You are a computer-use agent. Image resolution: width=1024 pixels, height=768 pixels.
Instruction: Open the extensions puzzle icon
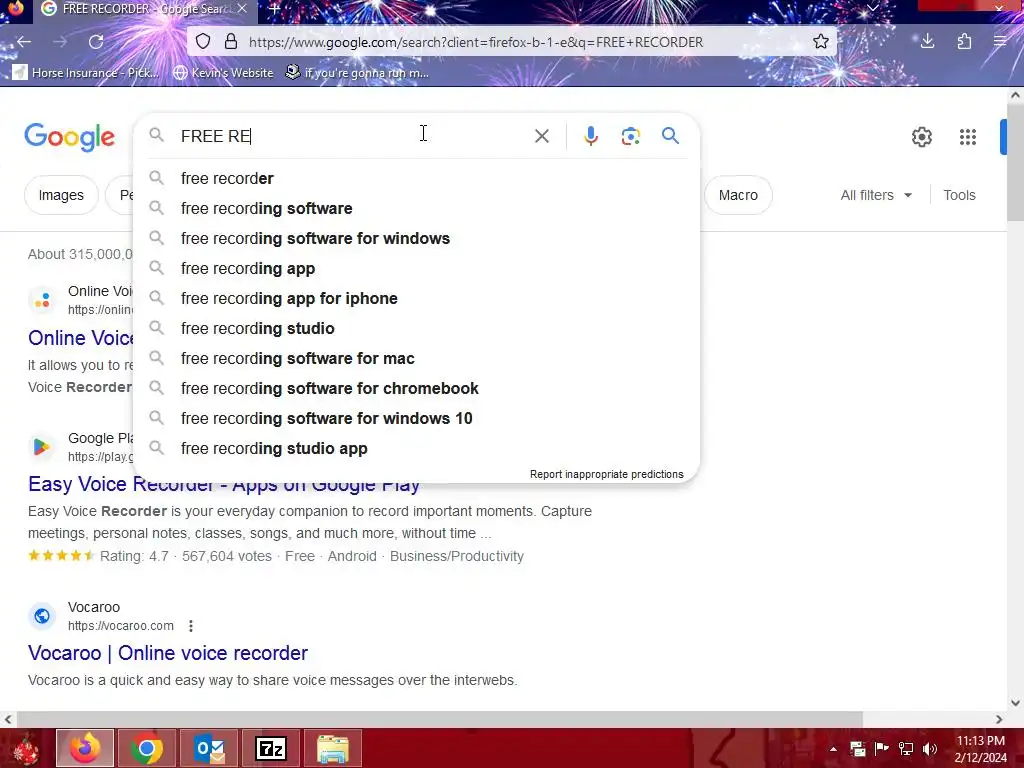click(x=965, y=42)
